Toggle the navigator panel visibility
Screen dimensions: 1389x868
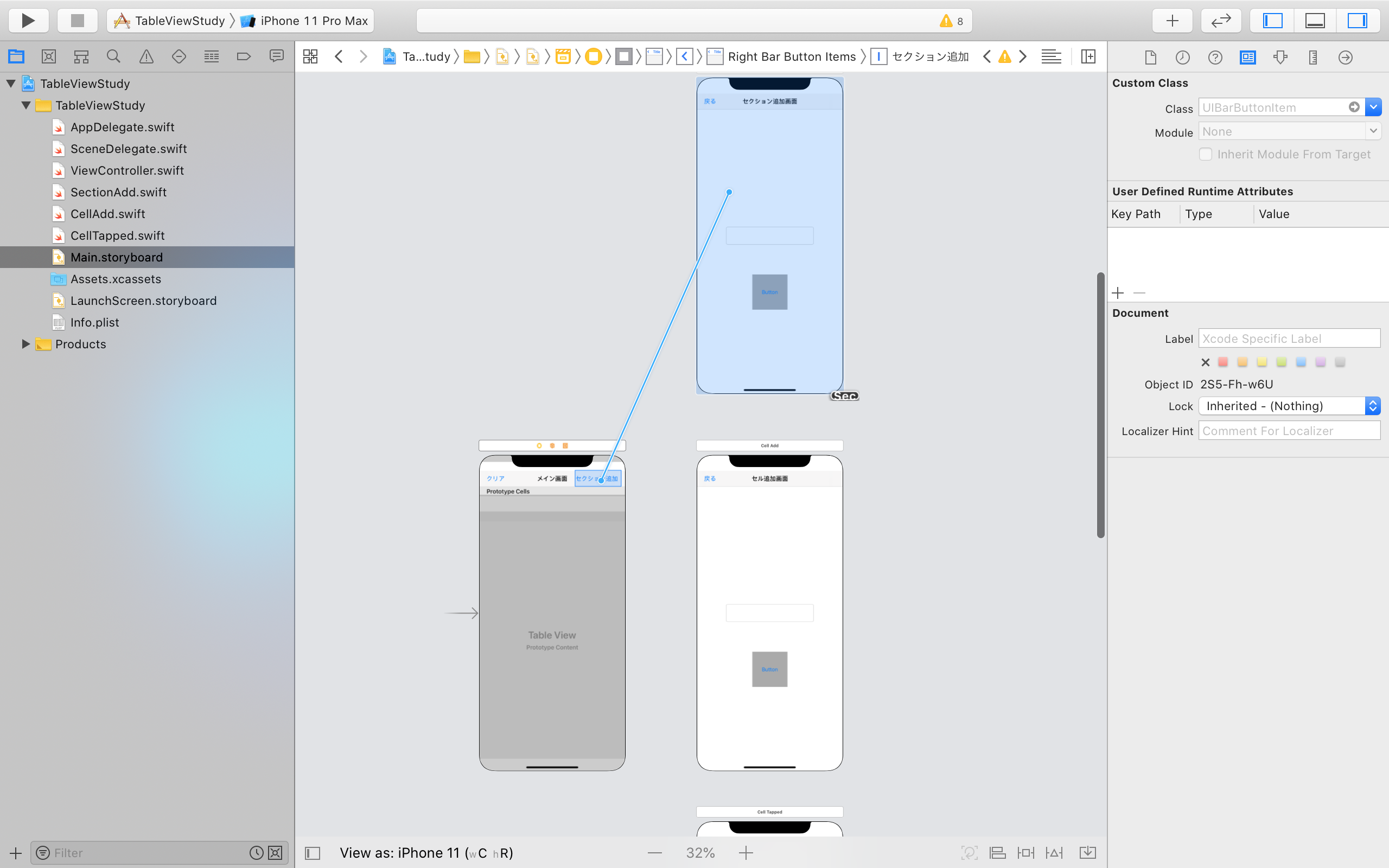pos(1272,21)
